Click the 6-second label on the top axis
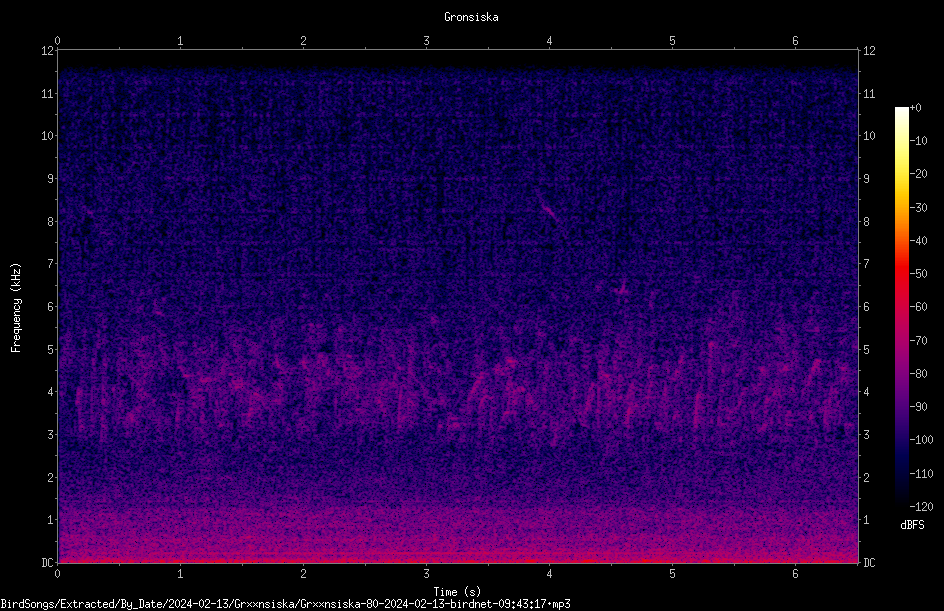 click(795, 41)
